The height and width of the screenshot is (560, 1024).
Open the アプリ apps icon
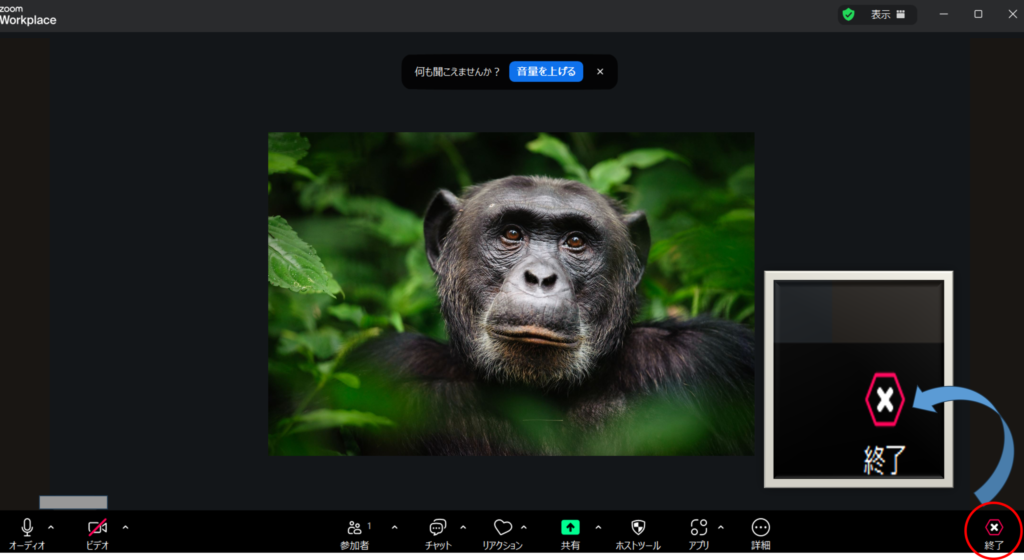[698, 528]
